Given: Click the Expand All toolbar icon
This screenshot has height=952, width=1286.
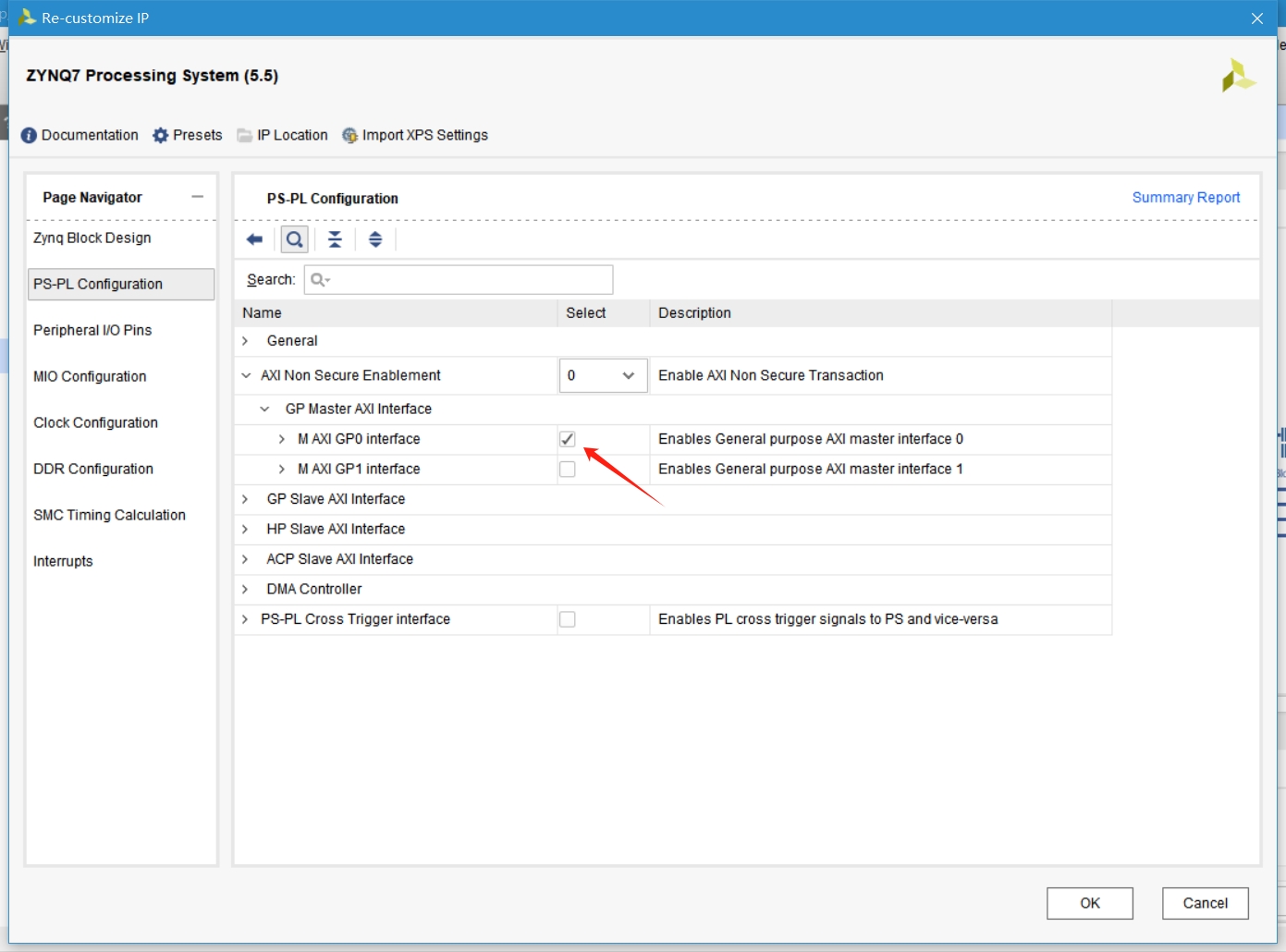Looking at the screenshot, I should [x=375, y=239].
